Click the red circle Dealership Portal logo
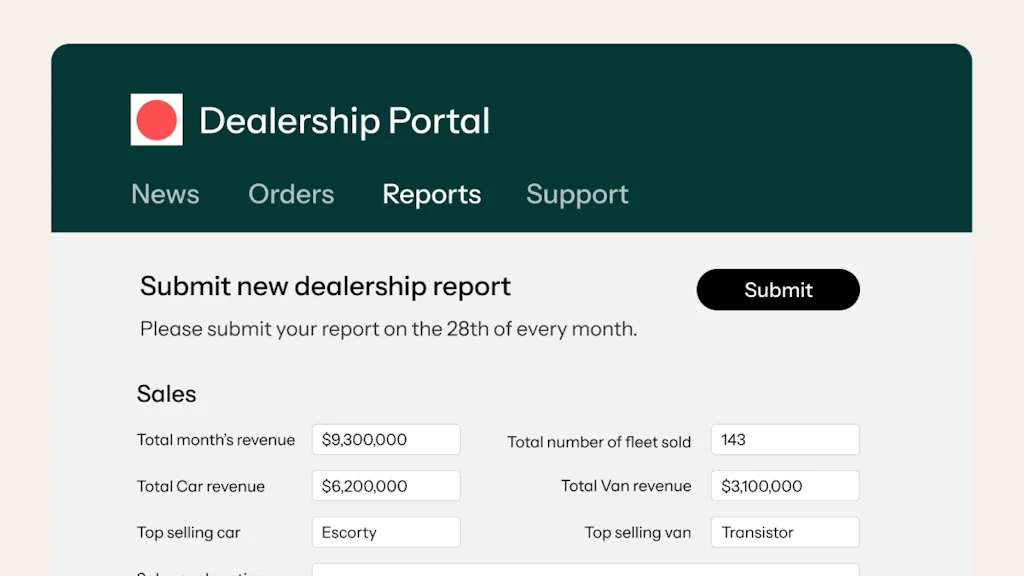The height and width of the screenshot is (576, 1024). 157,120
